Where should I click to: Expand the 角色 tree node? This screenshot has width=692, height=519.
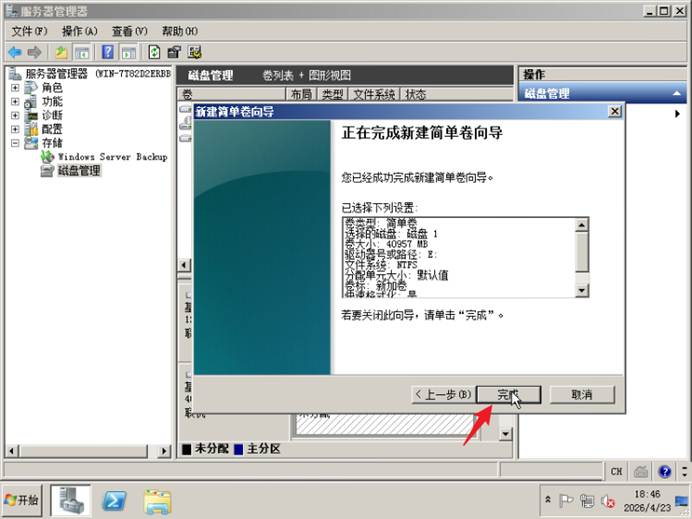pos(15,88)
